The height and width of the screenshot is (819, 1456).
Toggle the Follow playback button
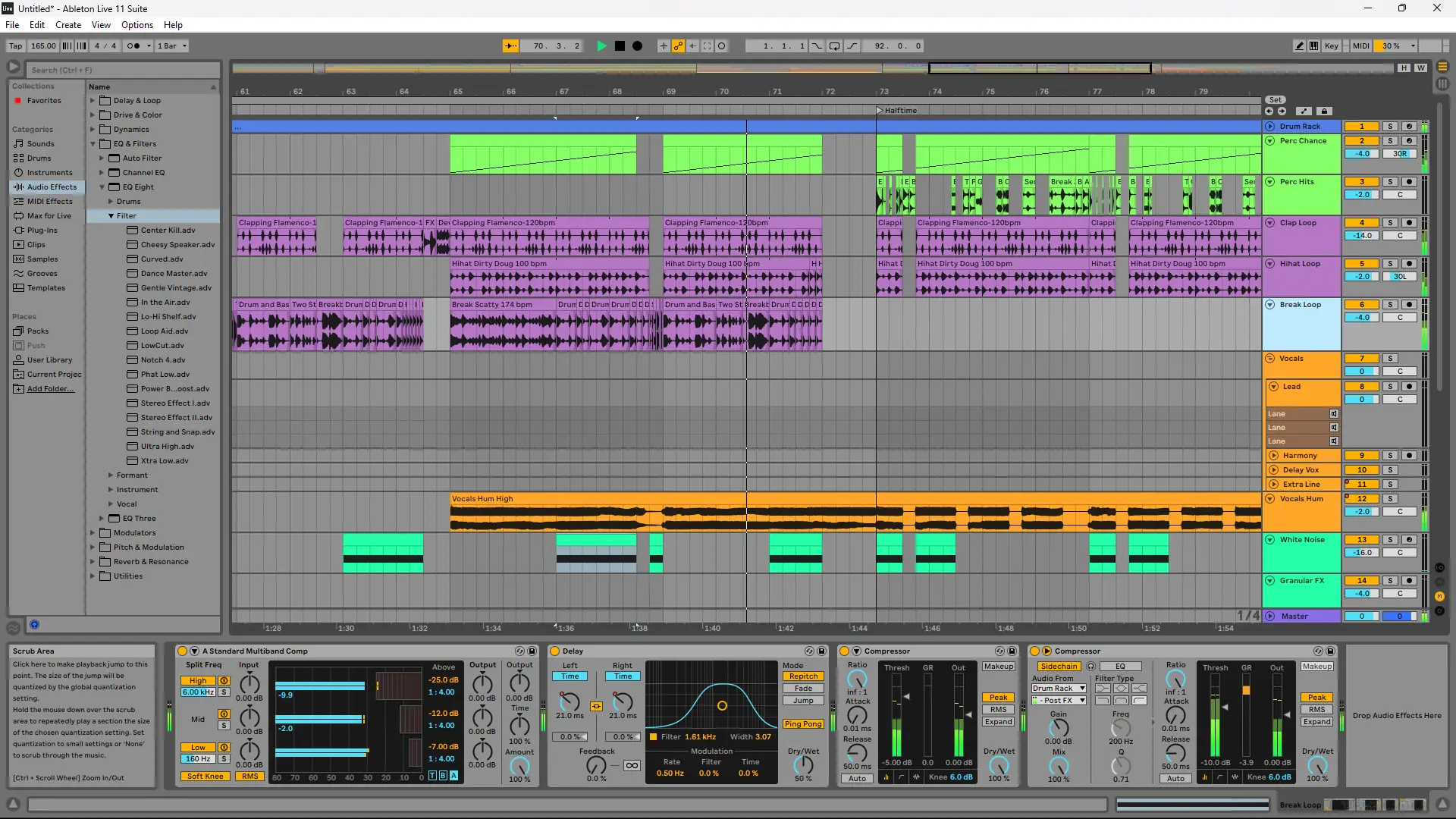click(511, 46)
